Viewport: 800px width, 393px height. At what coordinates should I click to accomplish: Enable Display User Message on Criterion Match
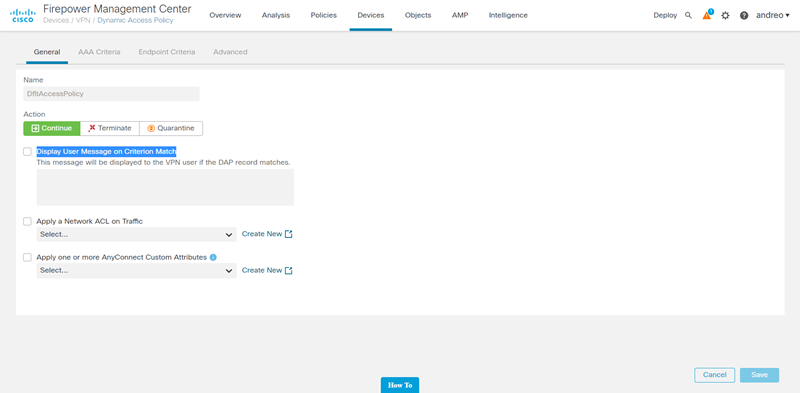(28, 152)
